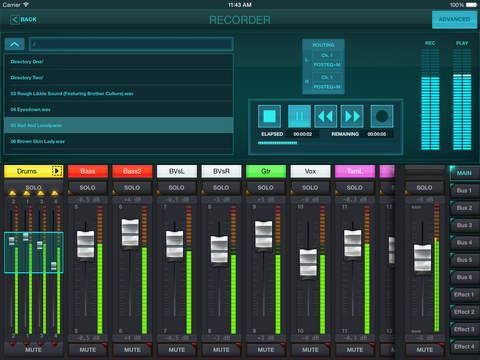The image size is (480, 360).
Task: Go back using the BACK button
Action: pyautogui.click(x=23, y=20)
